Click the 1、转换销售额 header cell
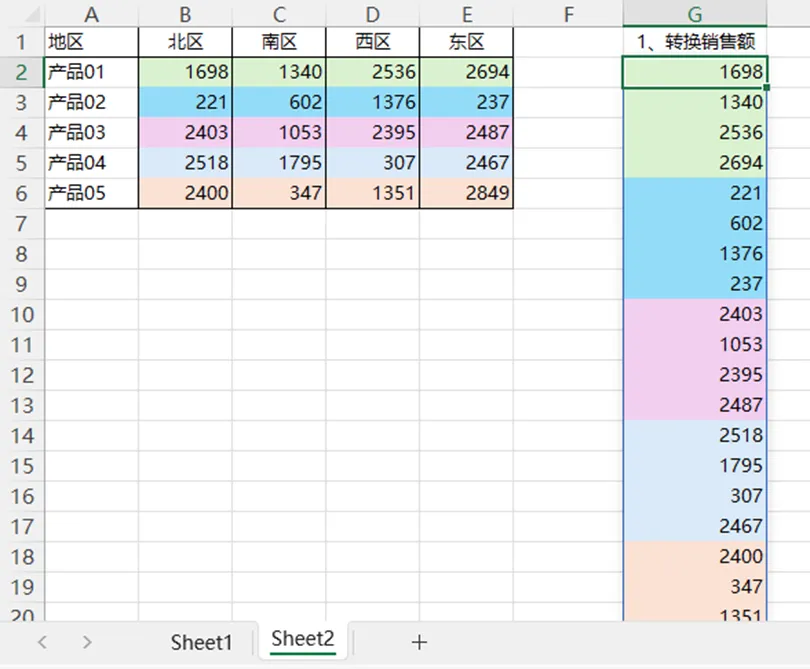Image resolution: width=810 pixels, height=669 pixels. click(x=695, y=42)
